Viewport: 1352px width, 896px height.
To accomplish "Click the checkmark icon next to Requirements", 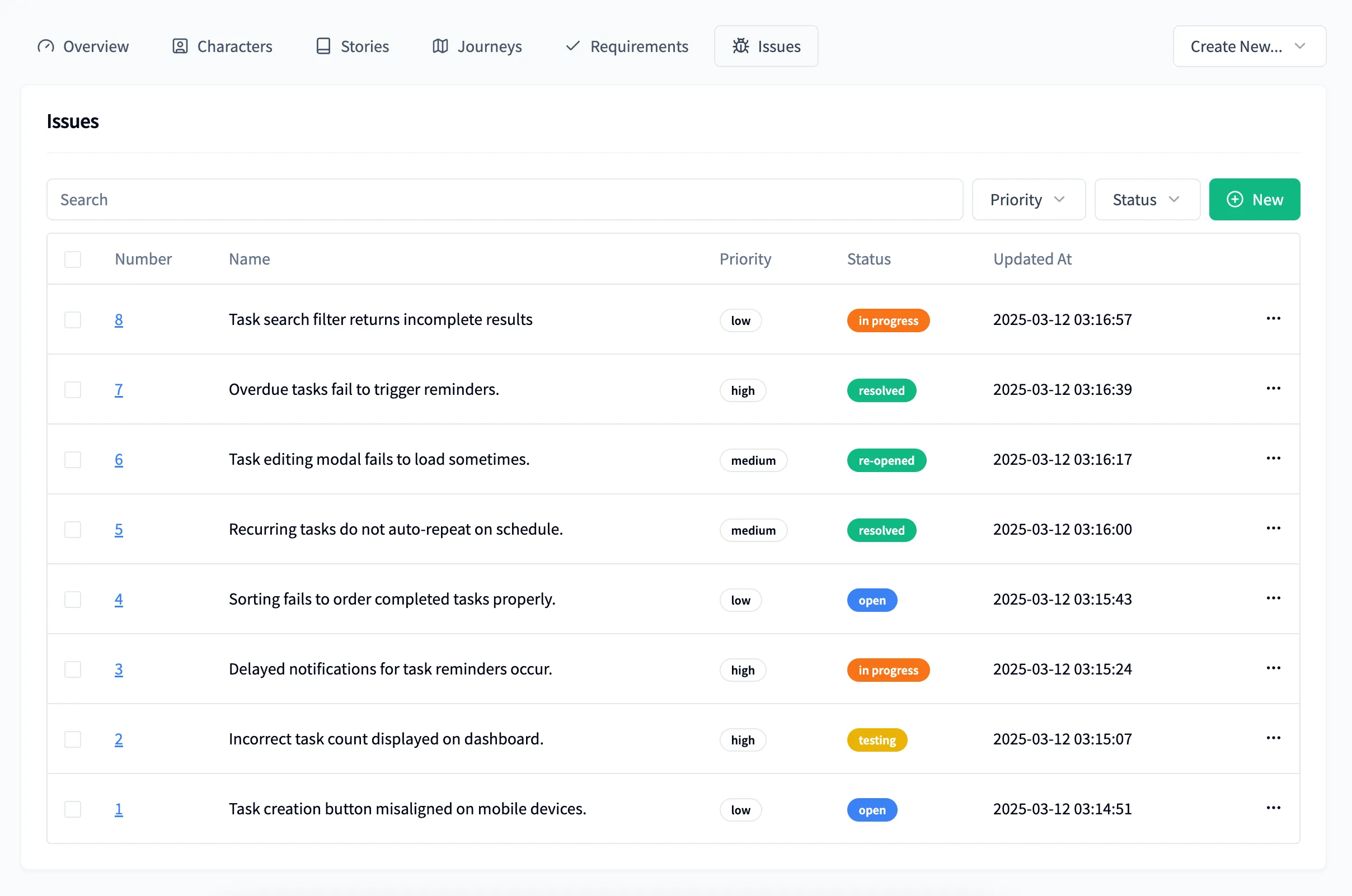I will [572, 46].
